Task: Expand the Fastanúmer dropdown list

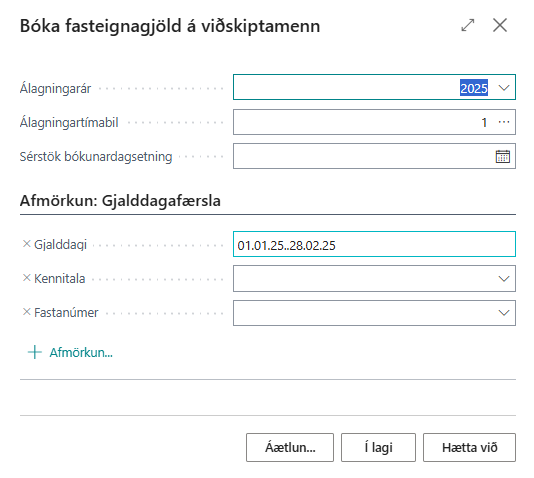Action: [504, 313]
